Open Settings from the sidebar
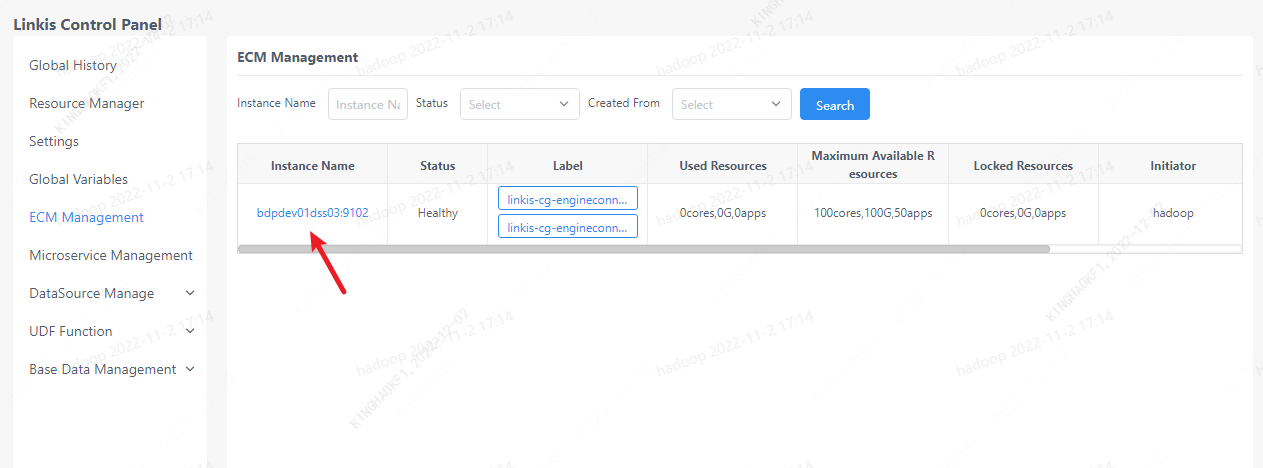The image size is (1263, 468). point(54,142)
